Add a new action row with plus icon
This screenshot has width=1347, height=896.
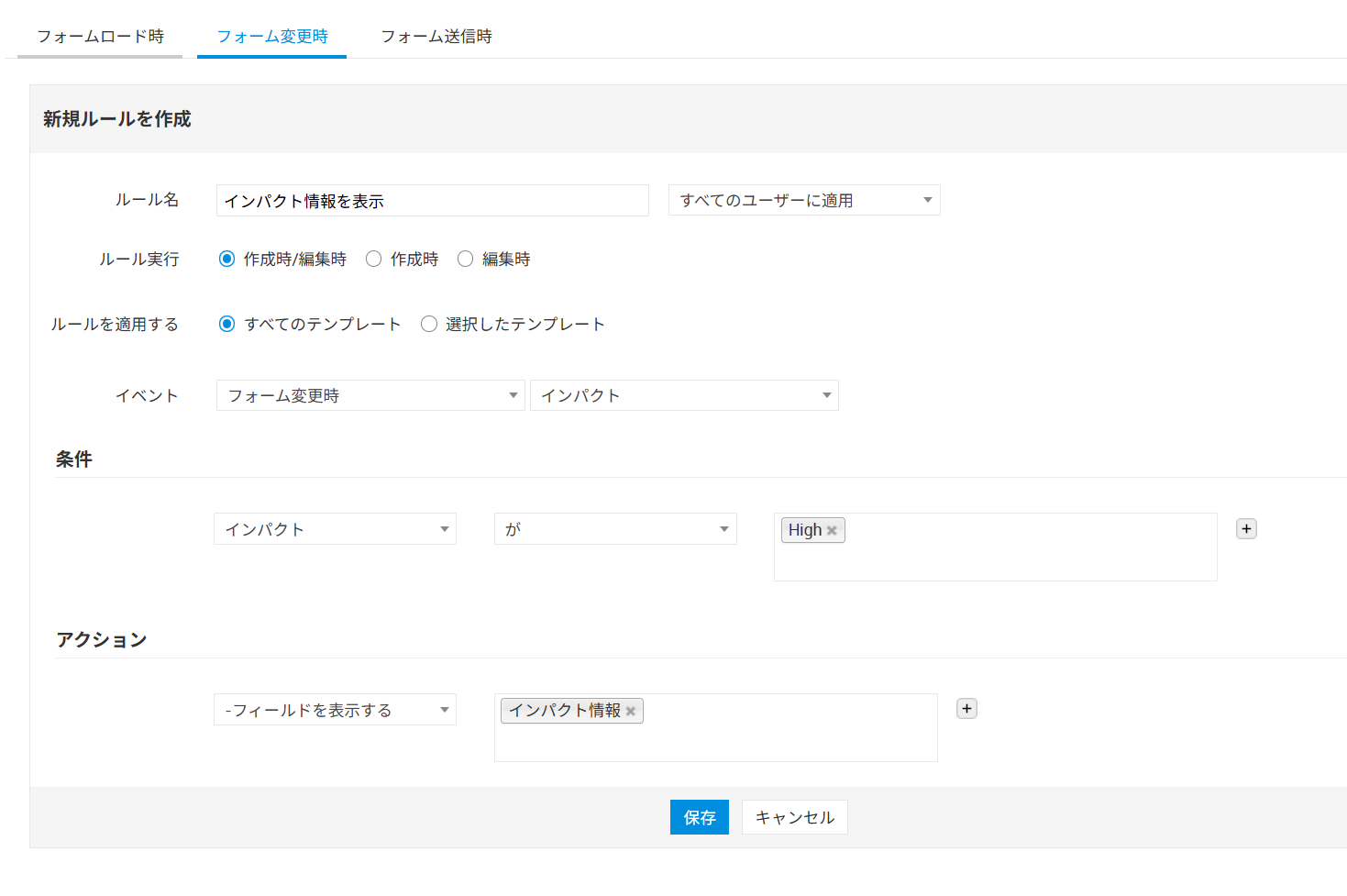click(966, 709)
